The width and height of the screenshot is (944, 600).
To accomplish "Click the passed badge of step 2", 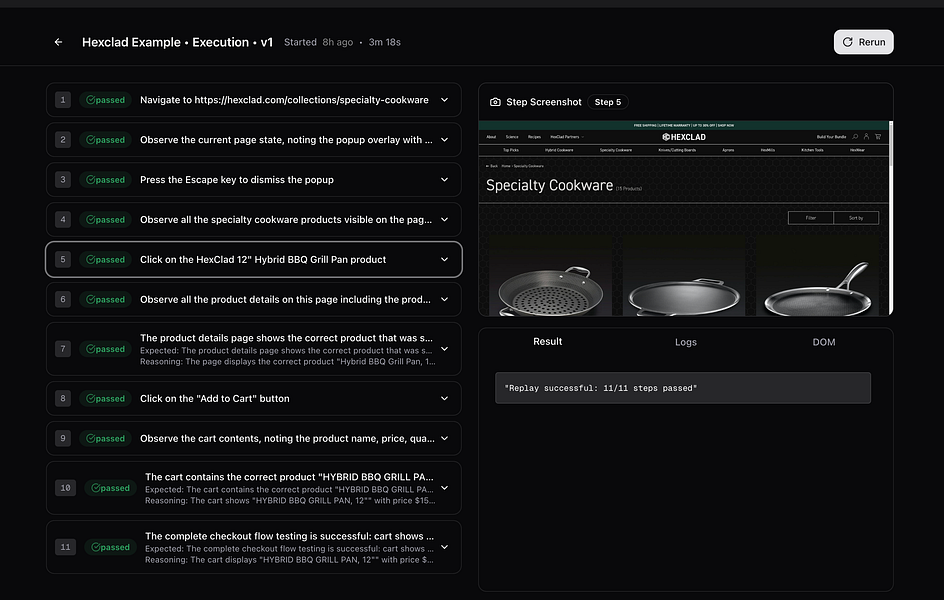I will point(105,140).
